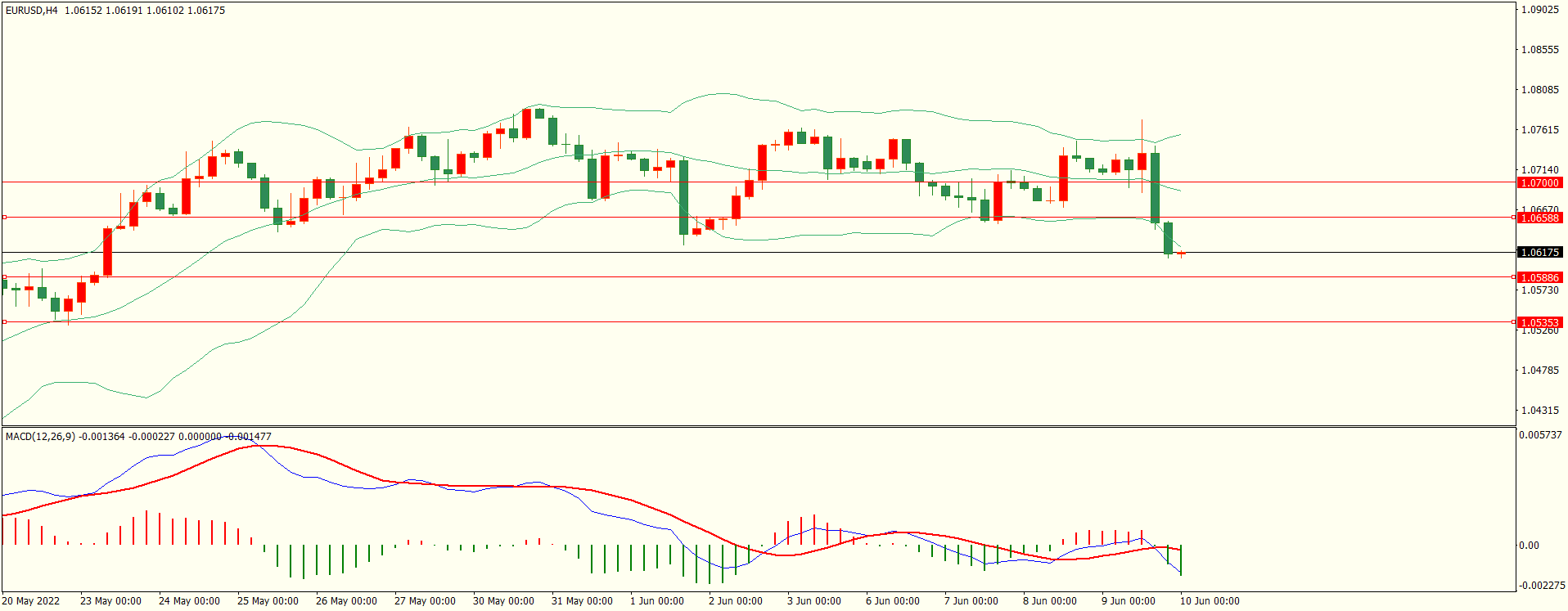Click the 1.07000 red price level label
This screenshot has width=1568, height=611.
(1539, 183)
